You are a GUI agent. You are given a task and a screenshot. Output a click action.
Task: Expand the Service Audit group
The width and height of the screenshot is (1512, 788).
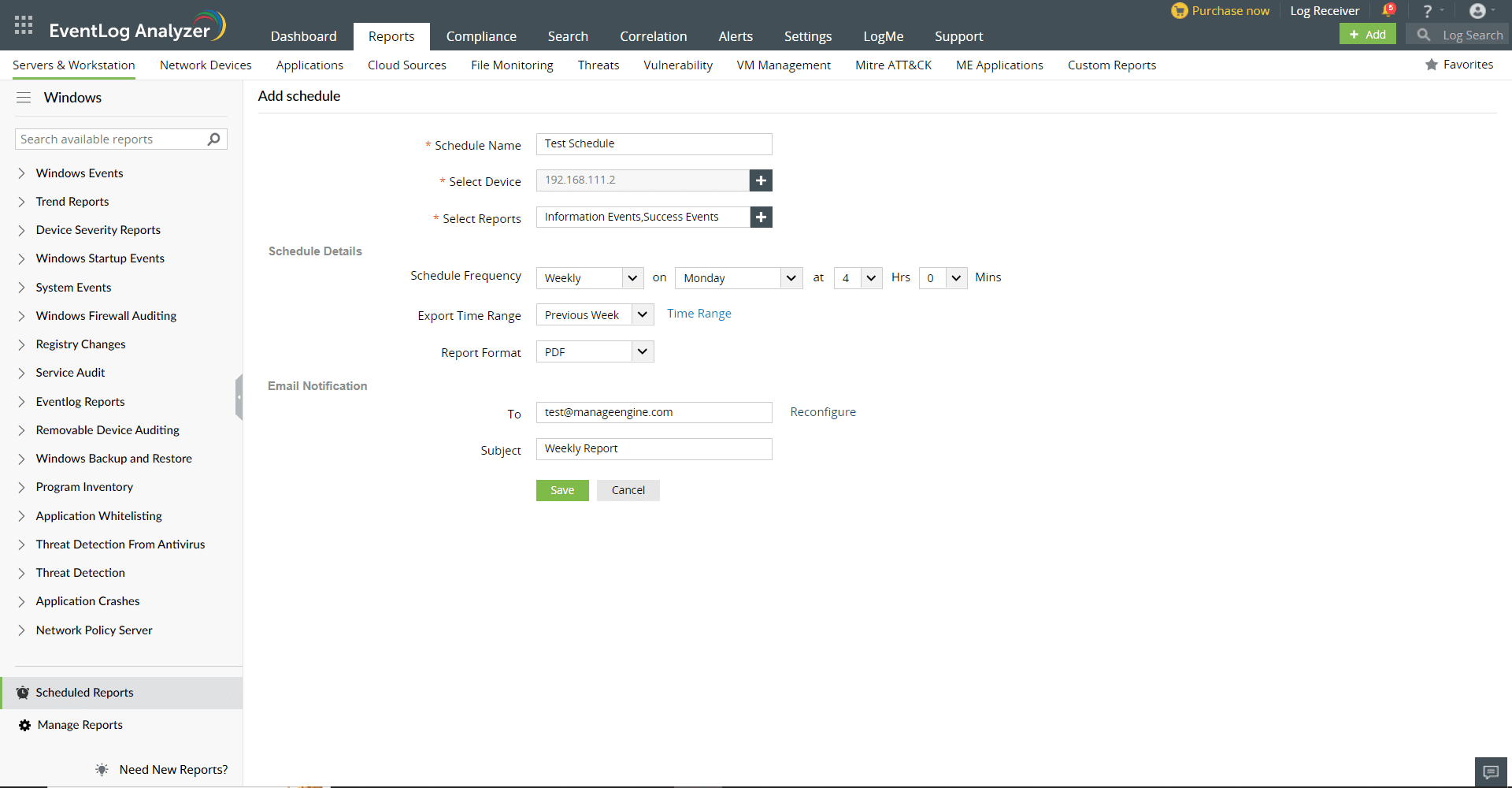pyautogui.click(x=21, y=373)
